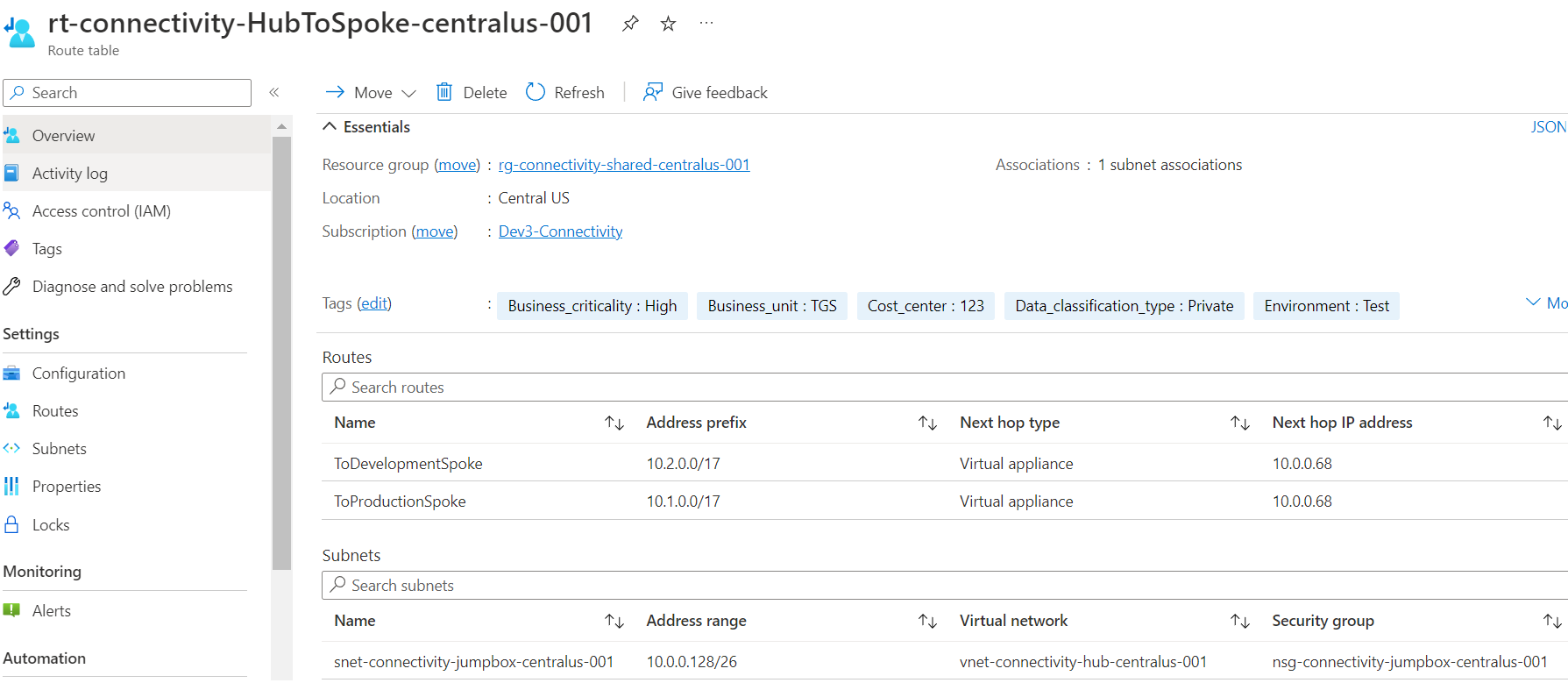Click the Give feedback icon
The height and width of the screenshot is (683, 1568).
[653, 92]
